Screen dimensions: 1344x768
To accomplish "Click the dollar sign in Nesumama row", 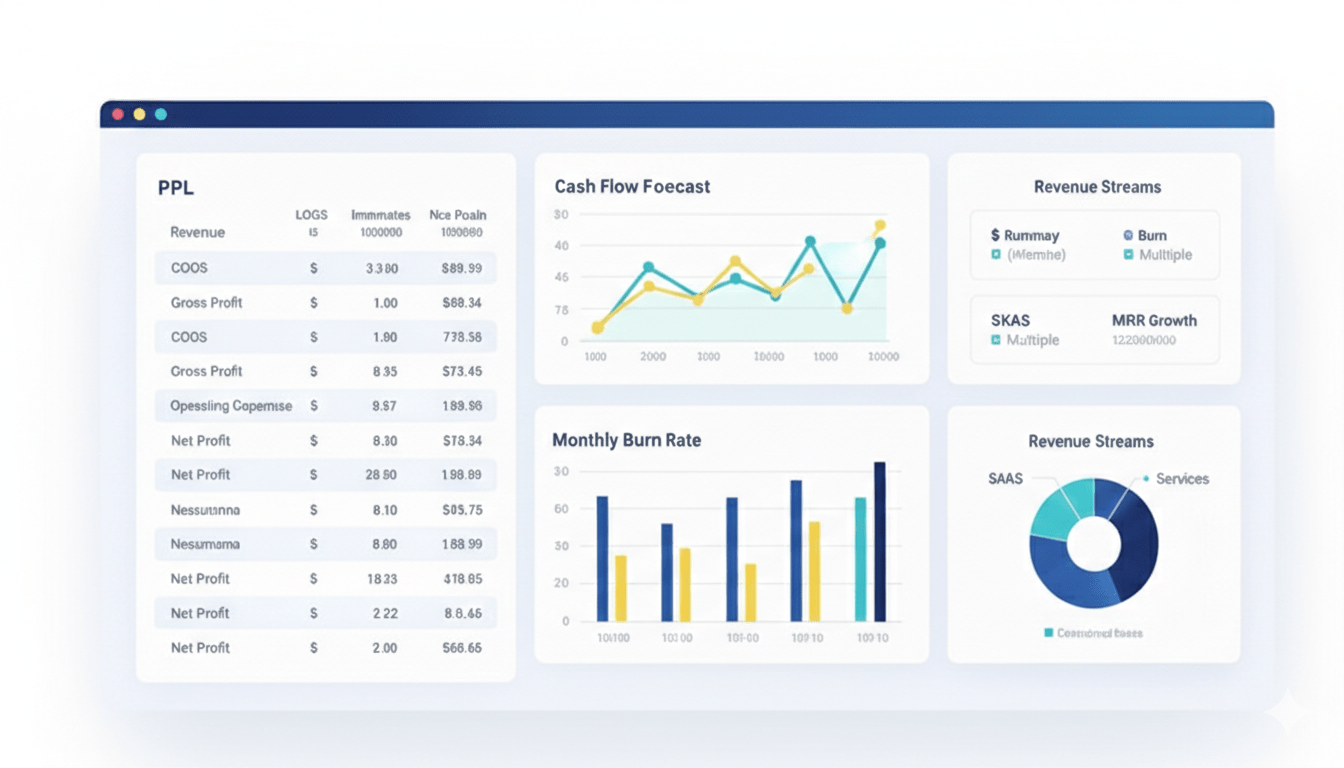I will tap(314, 544).
